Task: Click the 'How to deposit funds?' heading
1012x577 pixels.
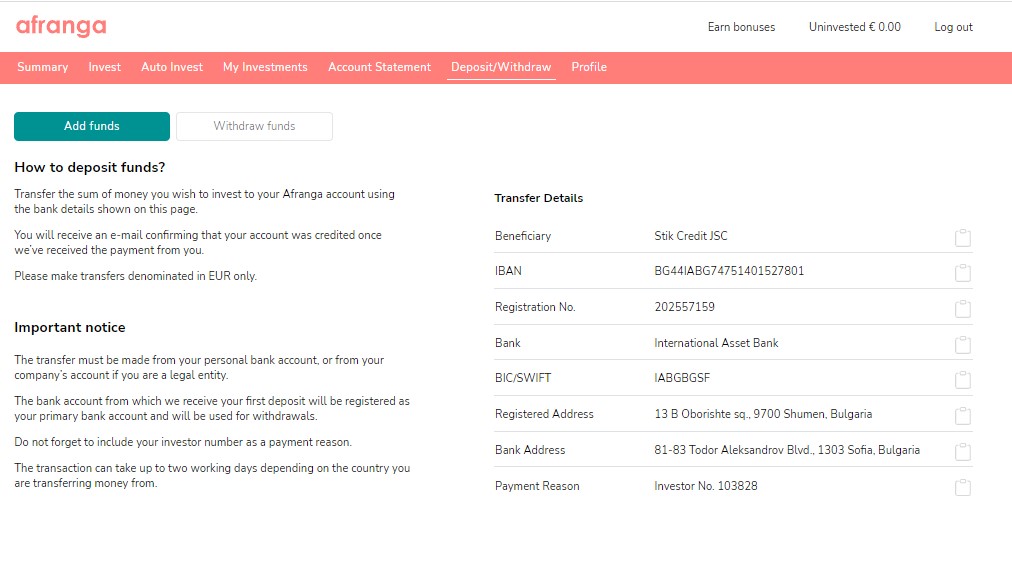Action: 90,168
